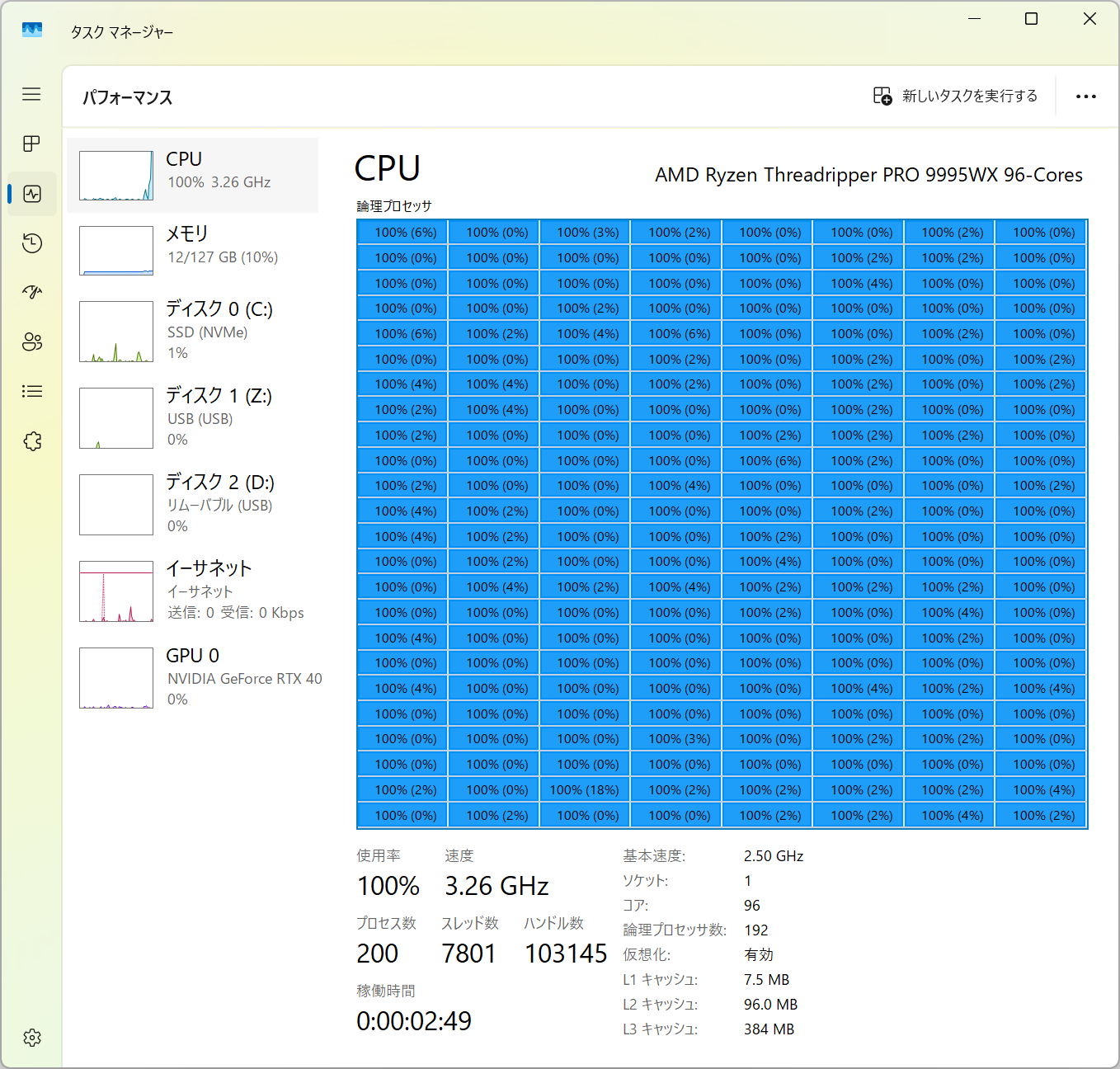Open the Details list page icon
1120x1069 pixels.
point(32,392)
